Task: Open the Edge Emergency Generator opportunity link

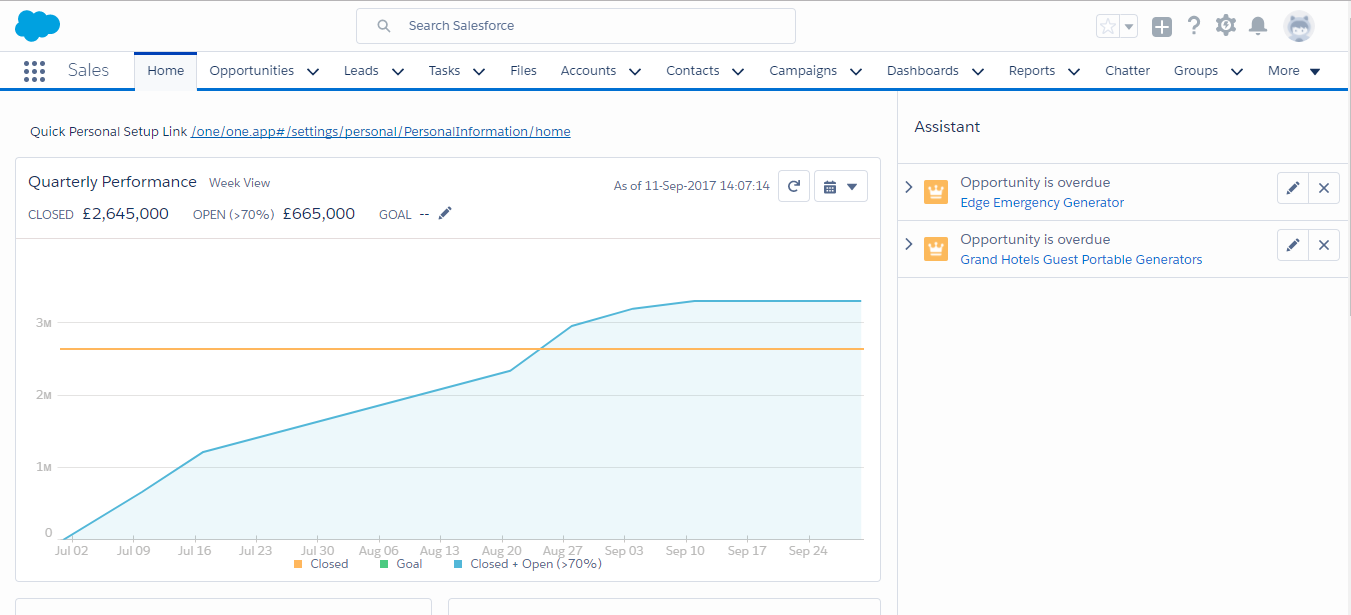Action: [x=1042, y=203]
